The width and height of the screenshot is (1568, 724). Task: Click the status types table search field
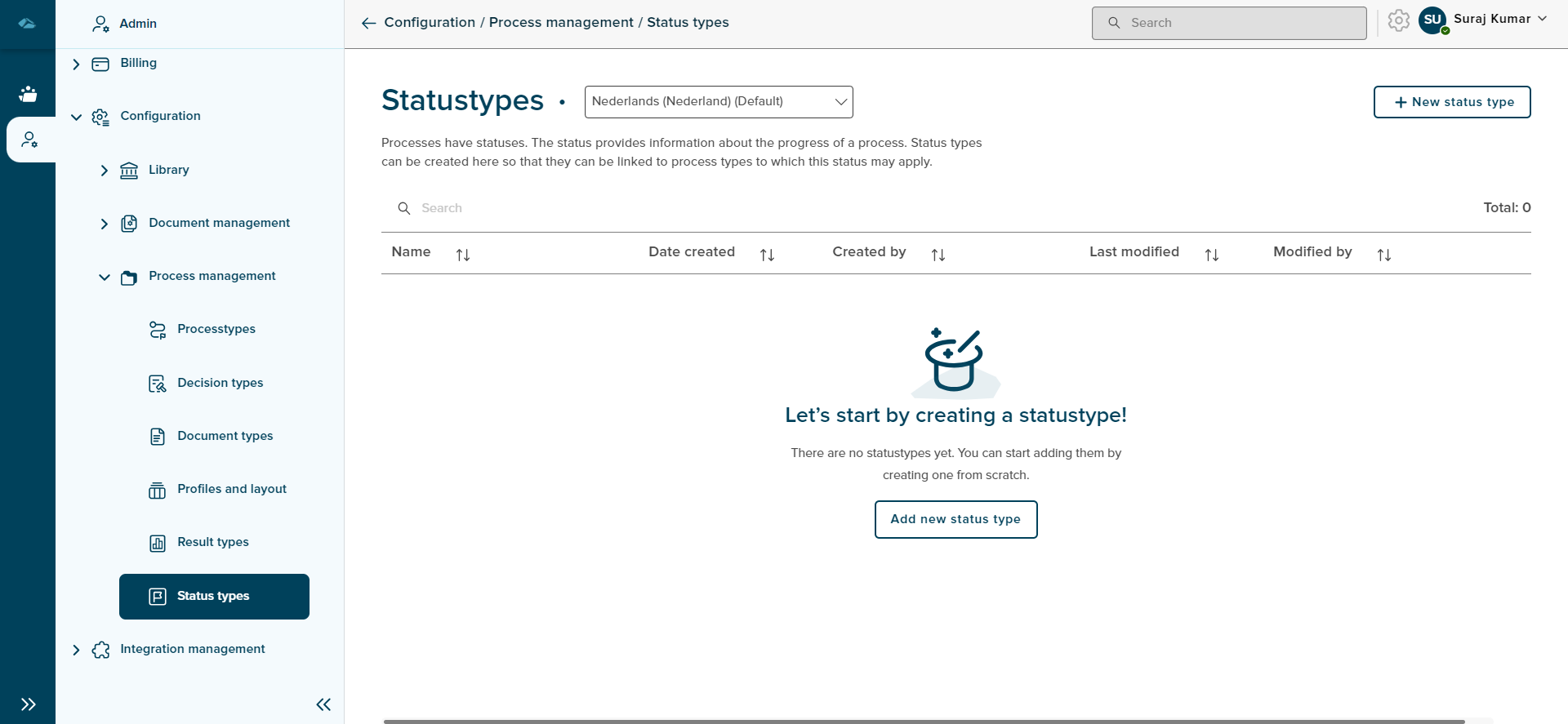tap(572, 208)
